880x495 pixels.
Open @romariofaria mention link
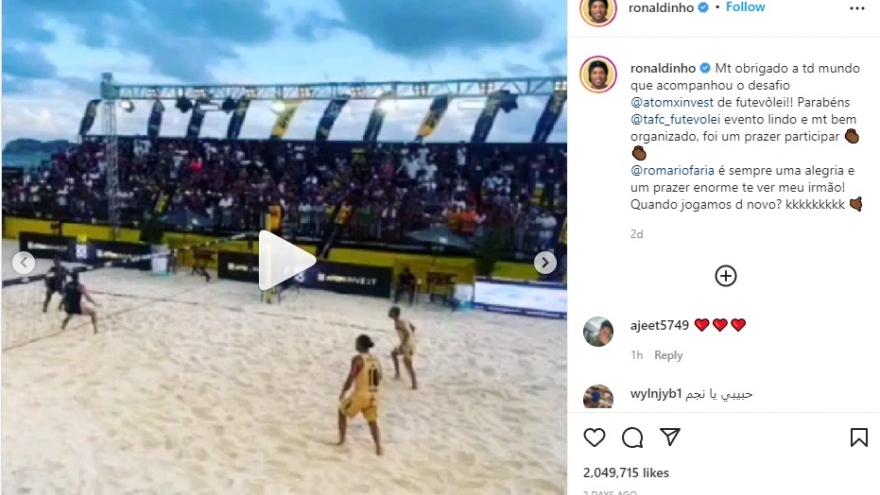(672, 170)
